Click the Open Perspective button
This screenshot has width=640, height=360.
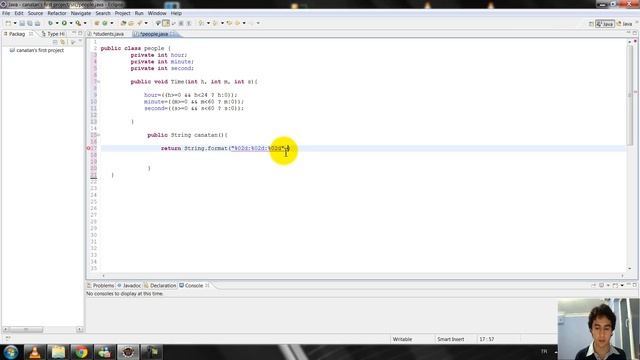pyautogui.click(x=591, y=24)
